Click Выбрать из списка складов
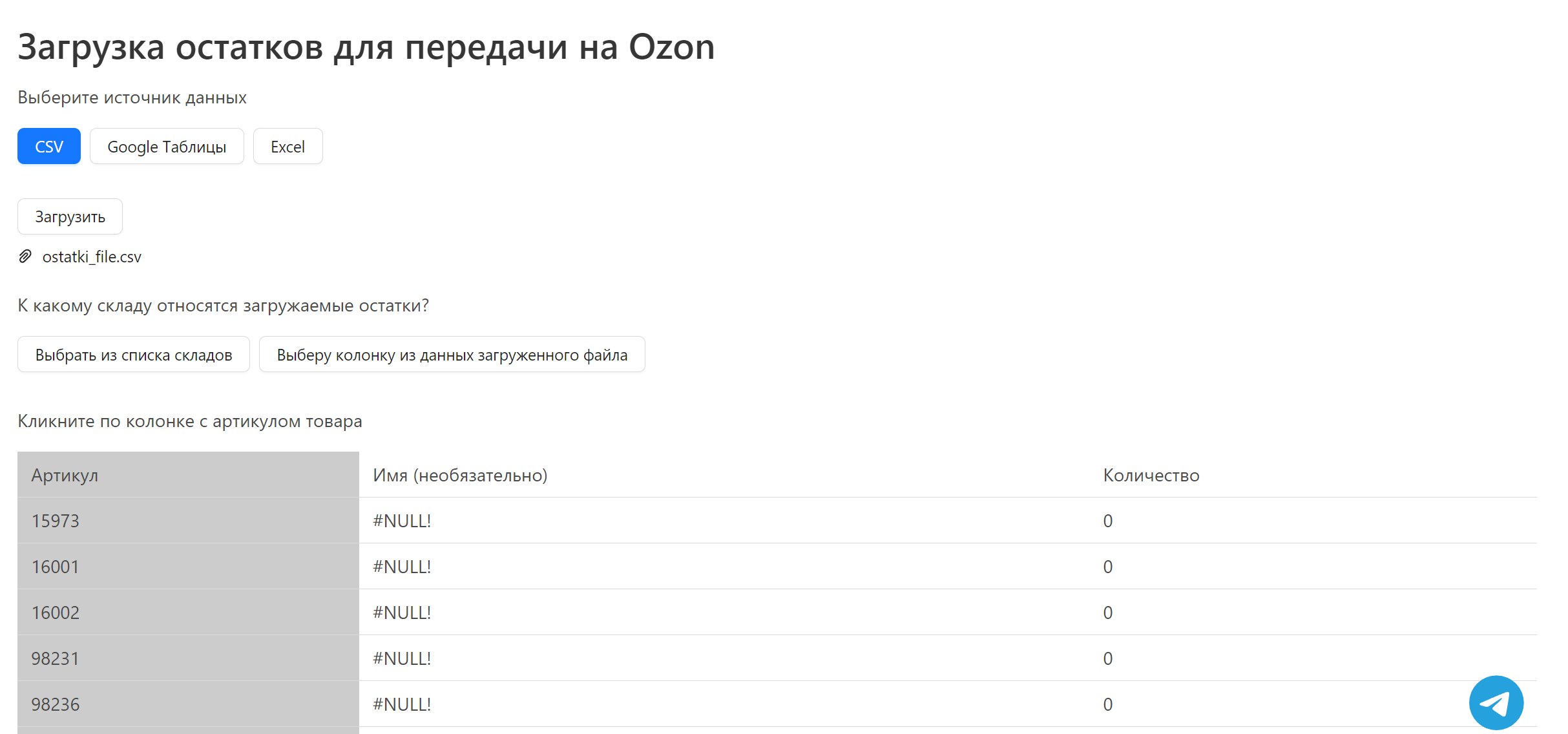 tap(134, 355)
